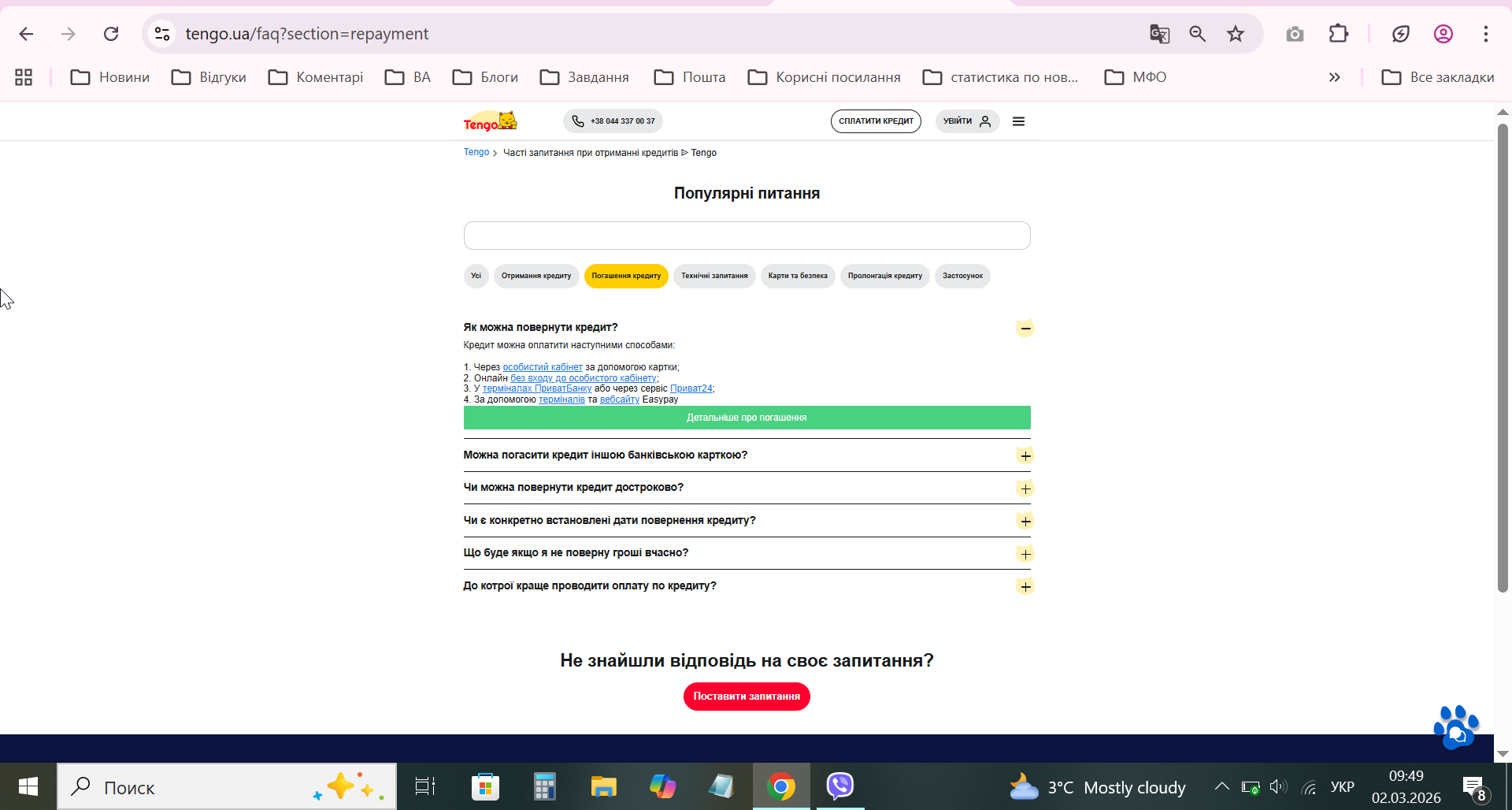Open 'без входу до особистого кабінету' link
Screen dimensions: 1512x810
(584, 378)
